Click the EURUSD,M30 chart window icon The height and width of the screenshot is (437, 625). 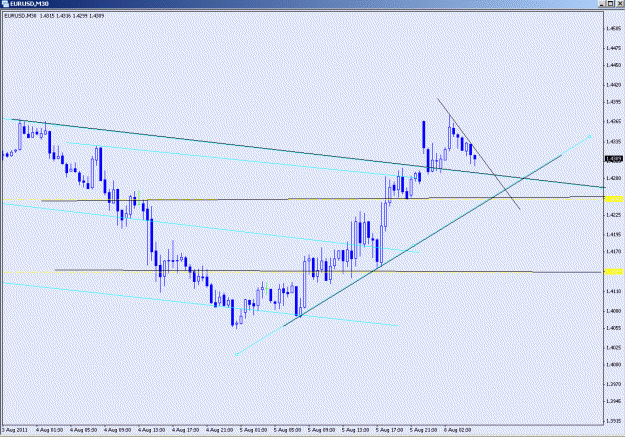tap(5, 4)
